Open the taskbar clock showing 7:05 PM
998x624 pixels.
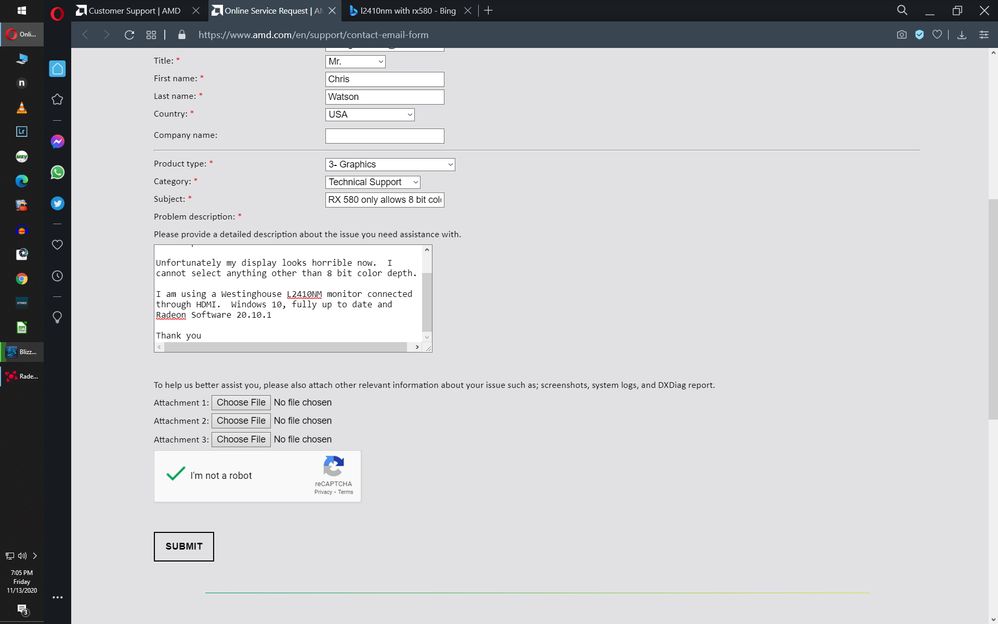(22, 581)
